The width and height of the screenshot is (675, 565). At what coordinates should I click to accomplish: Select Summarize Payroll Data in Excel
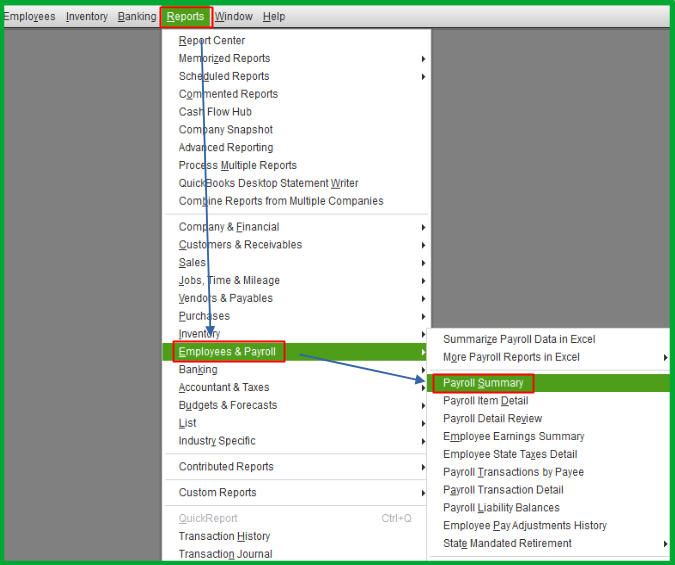[519, 339]
